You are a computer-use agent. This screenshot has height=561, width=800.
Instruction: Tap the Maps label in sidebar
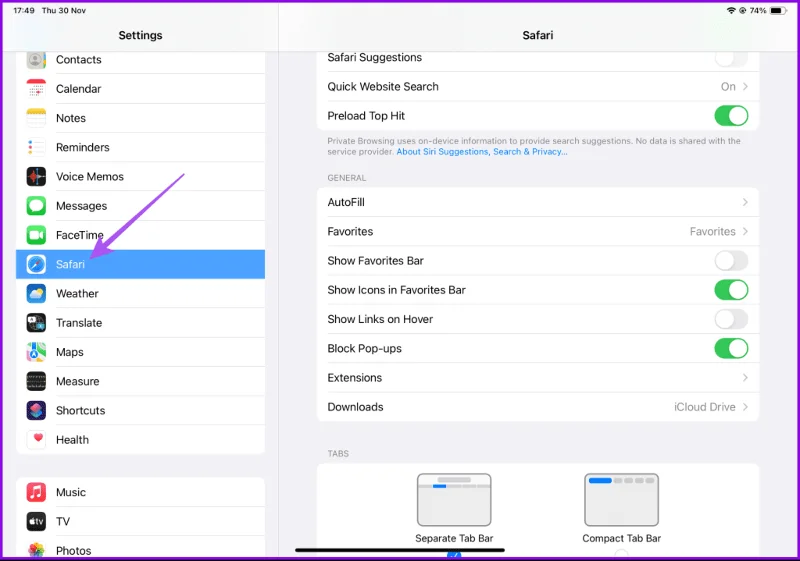70,352
